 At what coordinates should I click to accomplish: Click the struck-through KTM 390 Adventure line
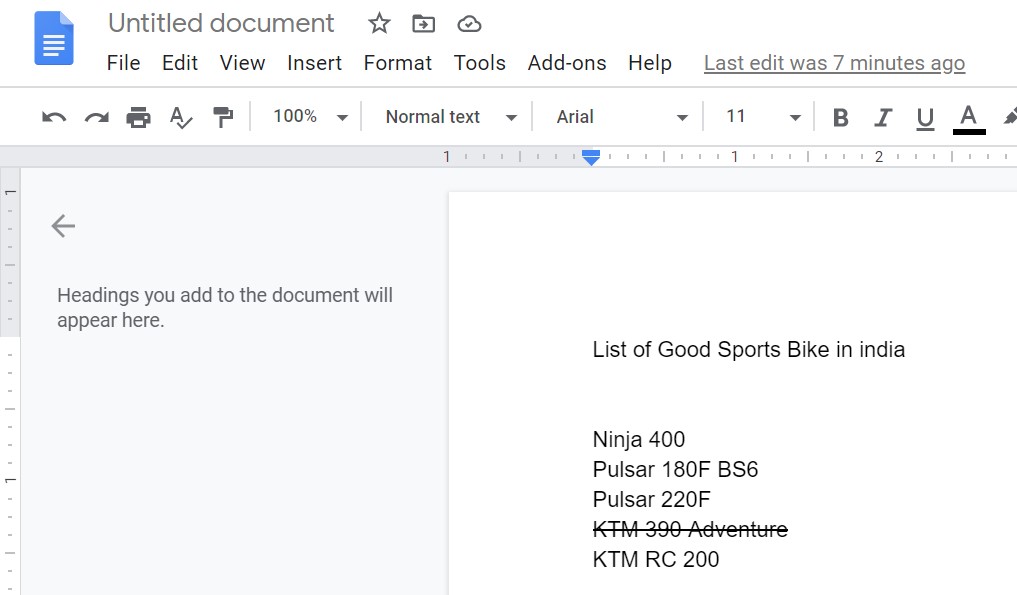coord(690,529)
